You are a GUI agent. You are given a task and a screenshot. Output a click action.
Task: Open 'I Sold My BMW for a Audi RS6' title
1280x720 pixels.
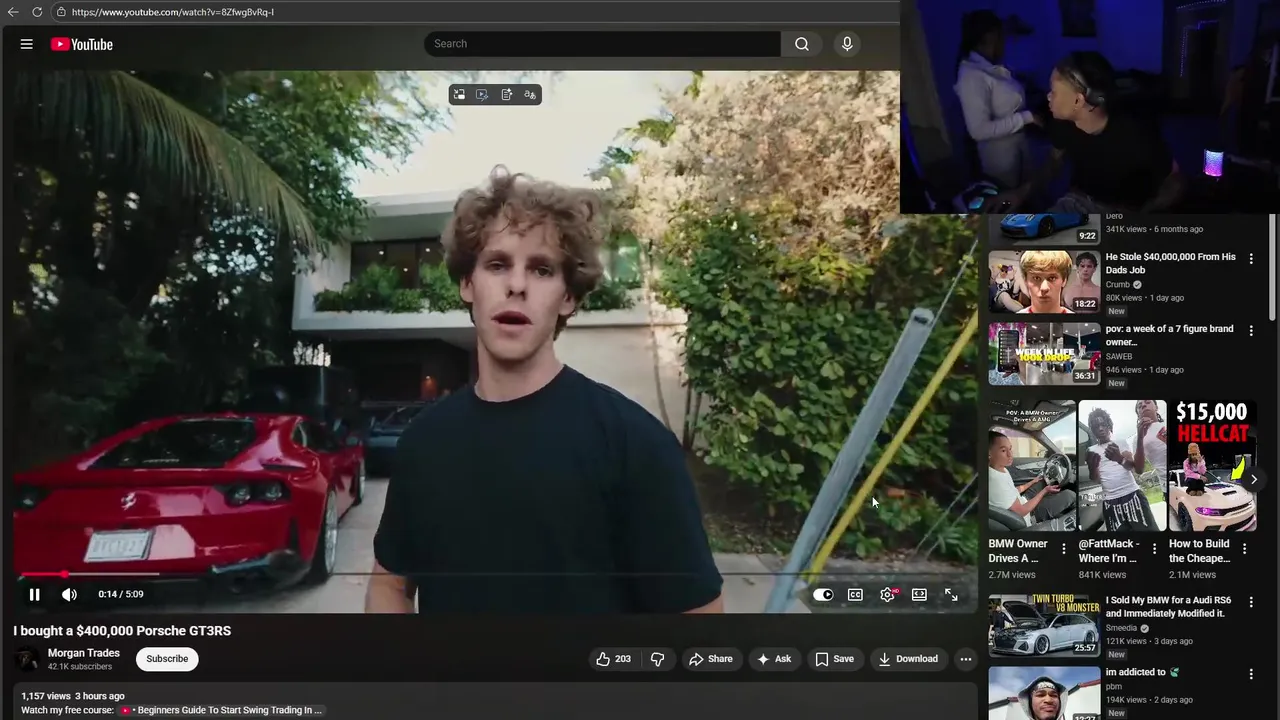coord(1168,607)
